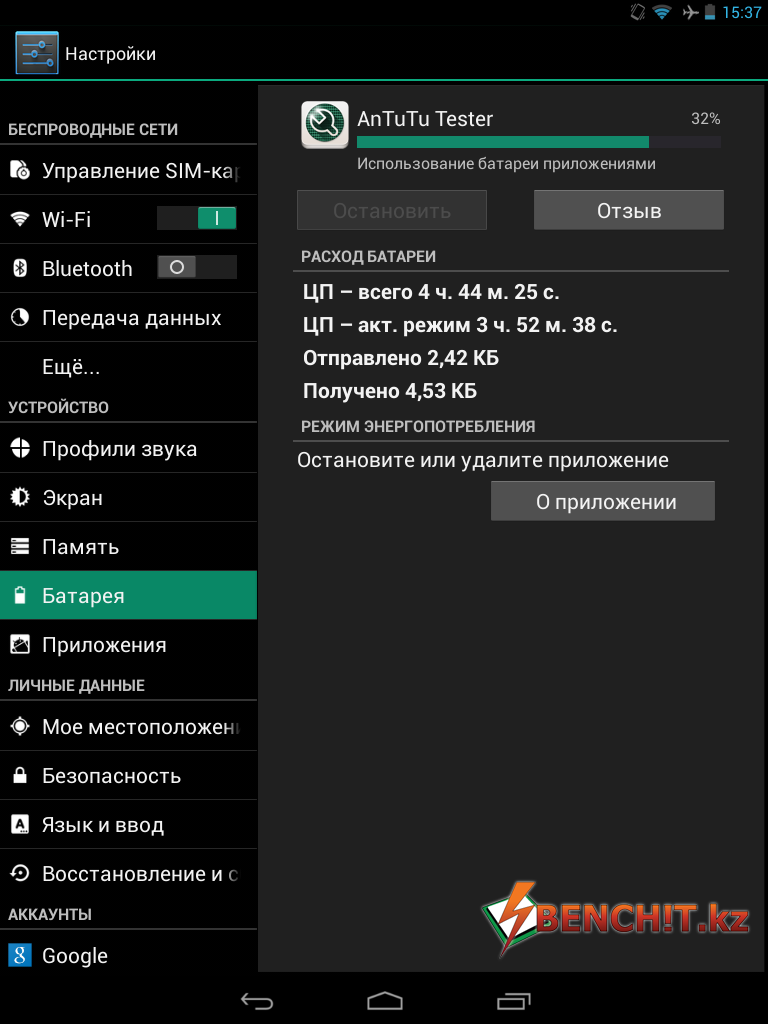The image size is (768, 1024).
Task: Click the AnTuTu battery usage progress bar
Action: [x=539, y=142]
